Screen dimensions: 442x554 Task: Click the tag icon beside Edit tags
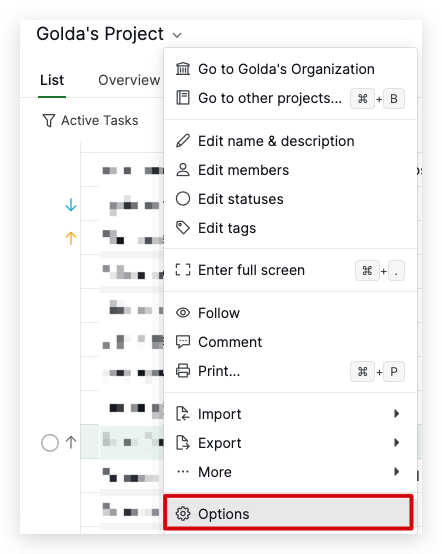coord(183,228)
